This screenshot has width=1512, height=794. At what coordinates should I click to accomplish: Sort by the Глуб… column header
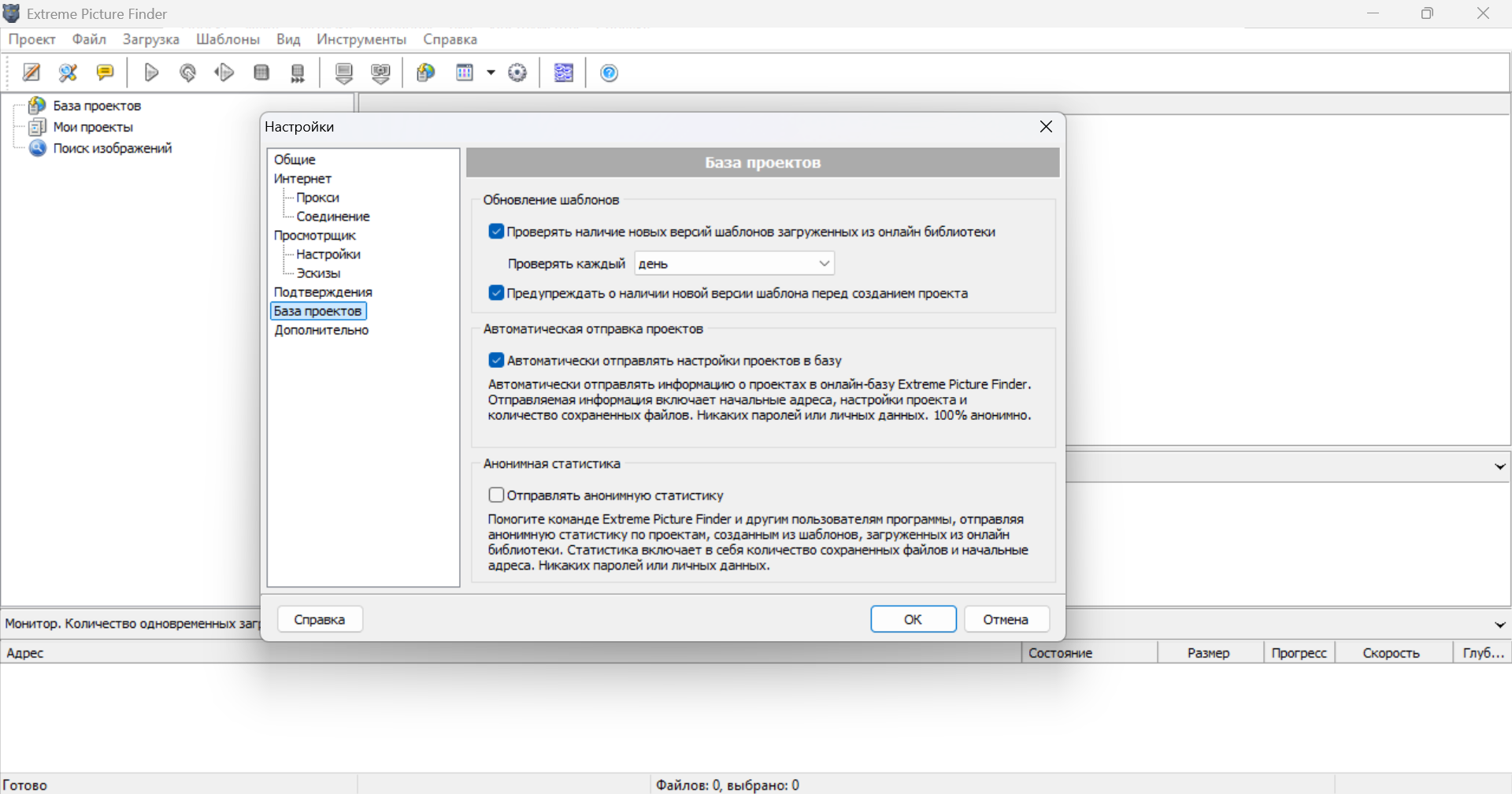[x=1482, y=652]
